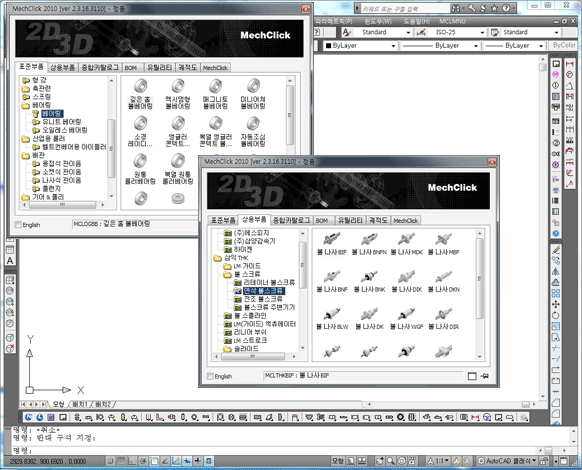This screenshot has width=582, height=470.
Task: Select the Multiline Text 'A' tool on the left
Action: click(10, 261)
